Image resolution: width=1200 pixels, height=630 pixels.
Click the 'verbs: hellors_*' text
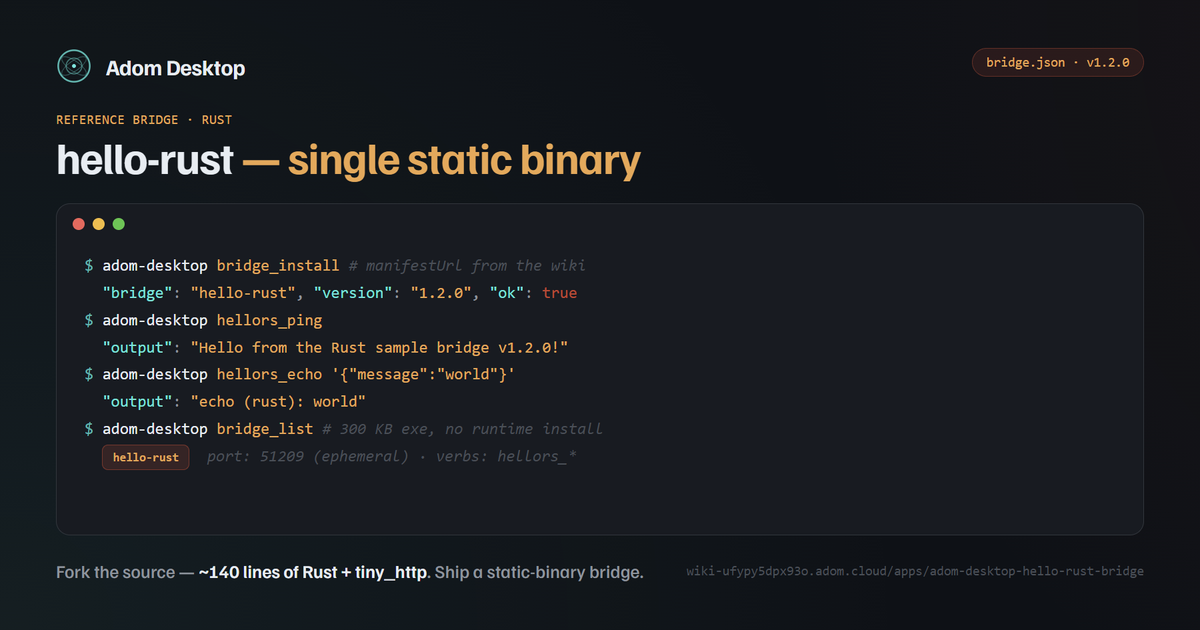(507, 457)
